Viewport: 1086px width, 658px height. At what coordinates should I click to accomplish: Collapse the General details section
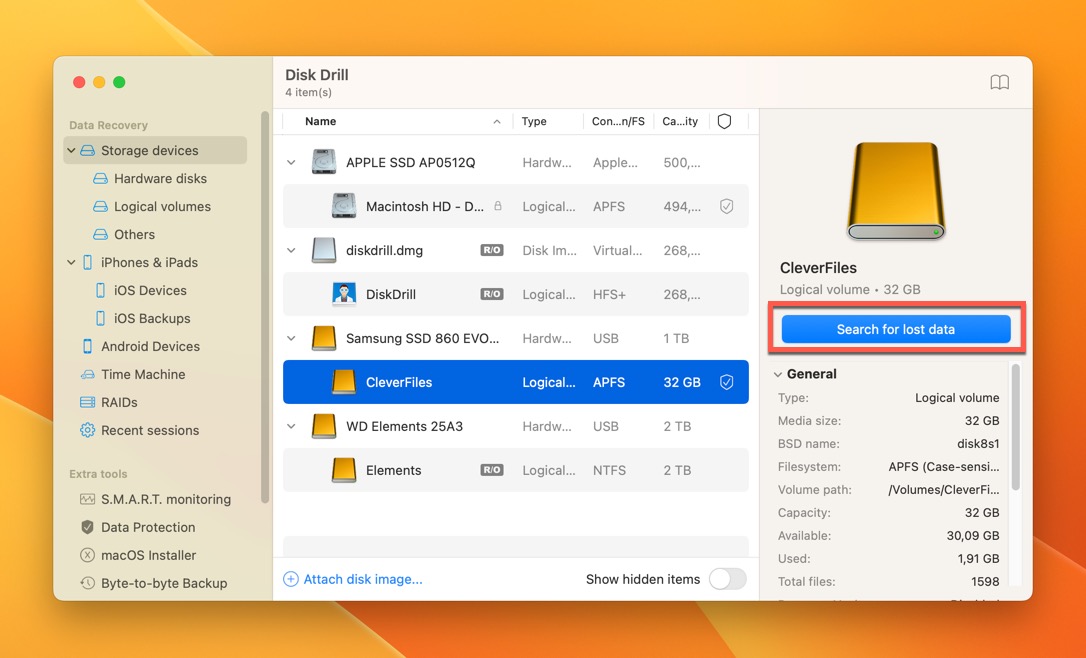point(778,374)
